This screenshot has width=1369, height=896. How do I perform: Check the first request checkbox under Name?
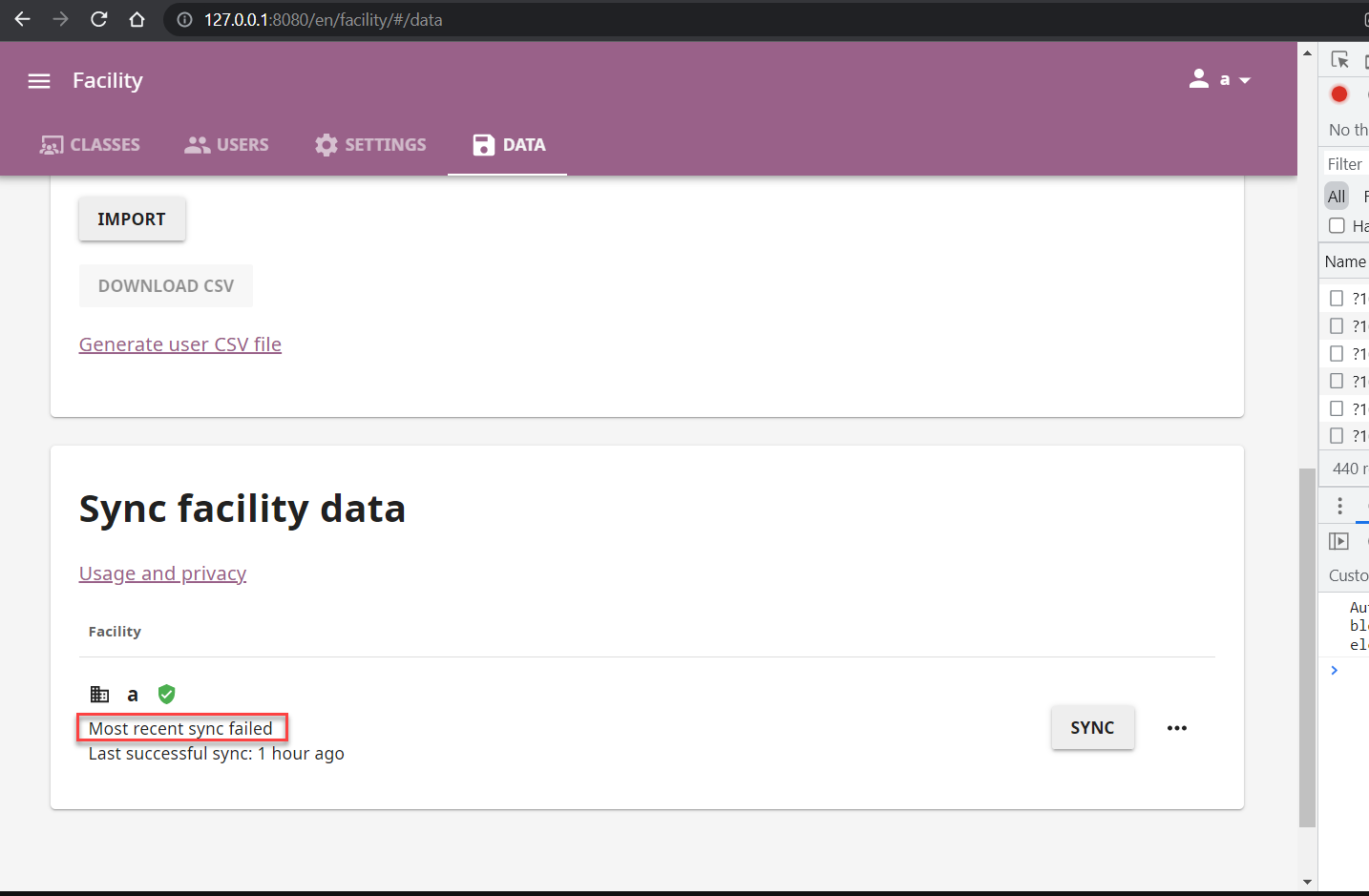tap(1337, 297)
